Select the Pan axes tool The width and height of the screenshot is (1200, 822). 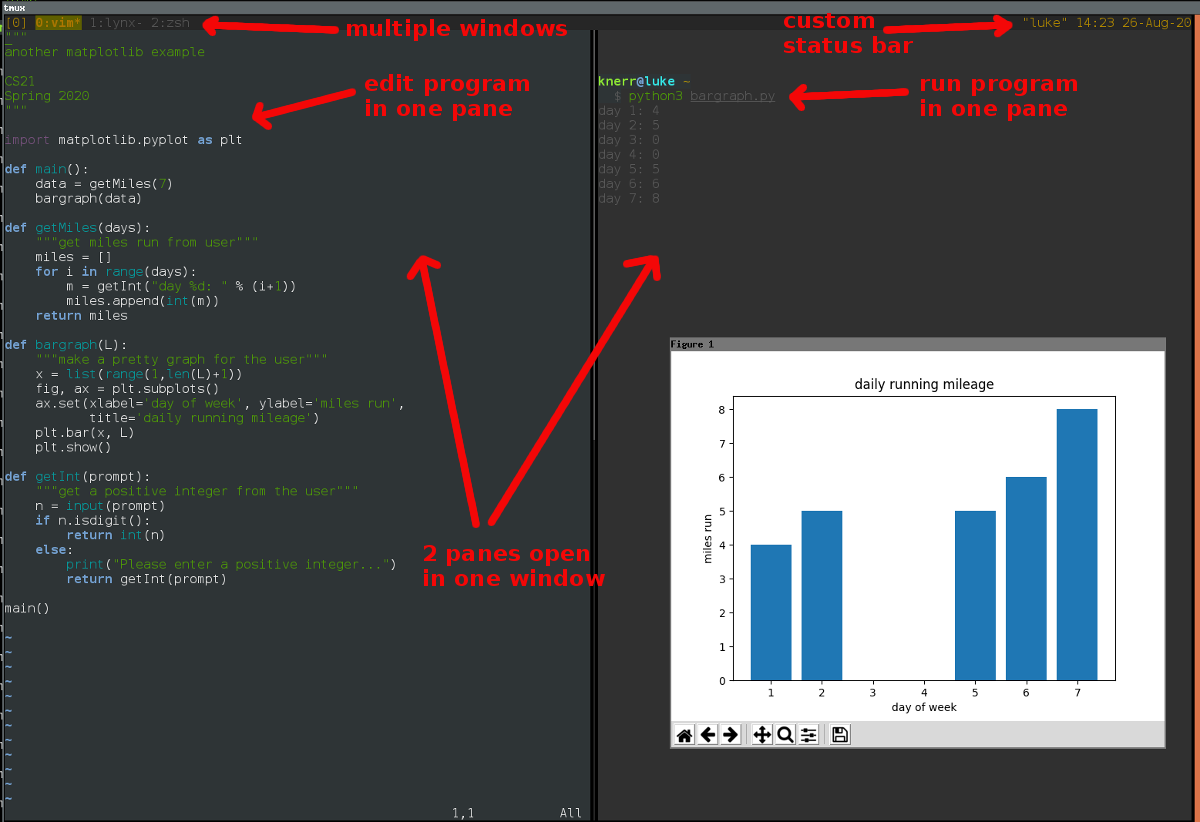click(762, 735)
